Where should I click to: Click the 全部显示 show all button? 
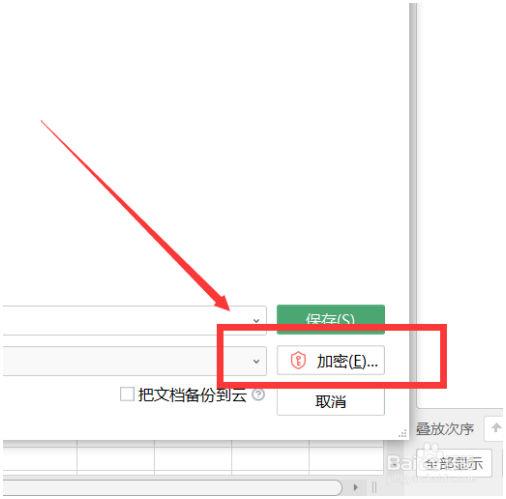click(x=454, y=463)
